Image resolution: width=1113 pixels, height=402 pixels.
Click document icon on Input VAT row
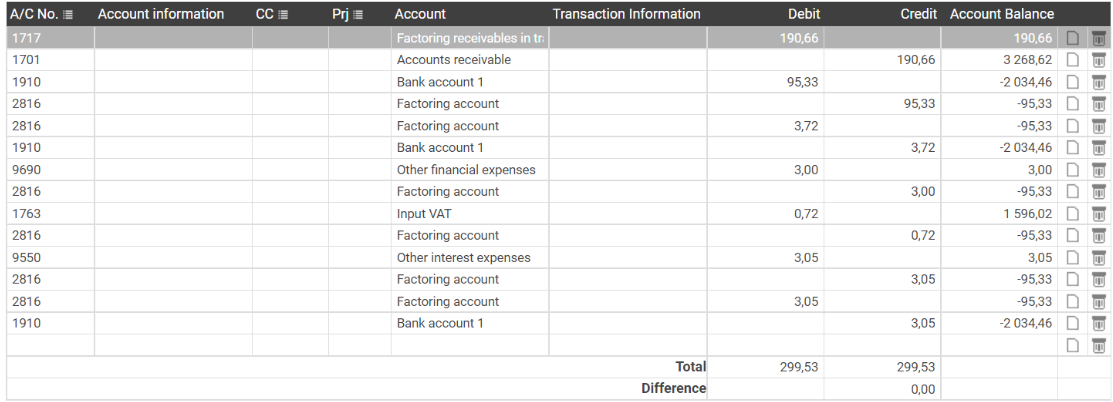1073,214
